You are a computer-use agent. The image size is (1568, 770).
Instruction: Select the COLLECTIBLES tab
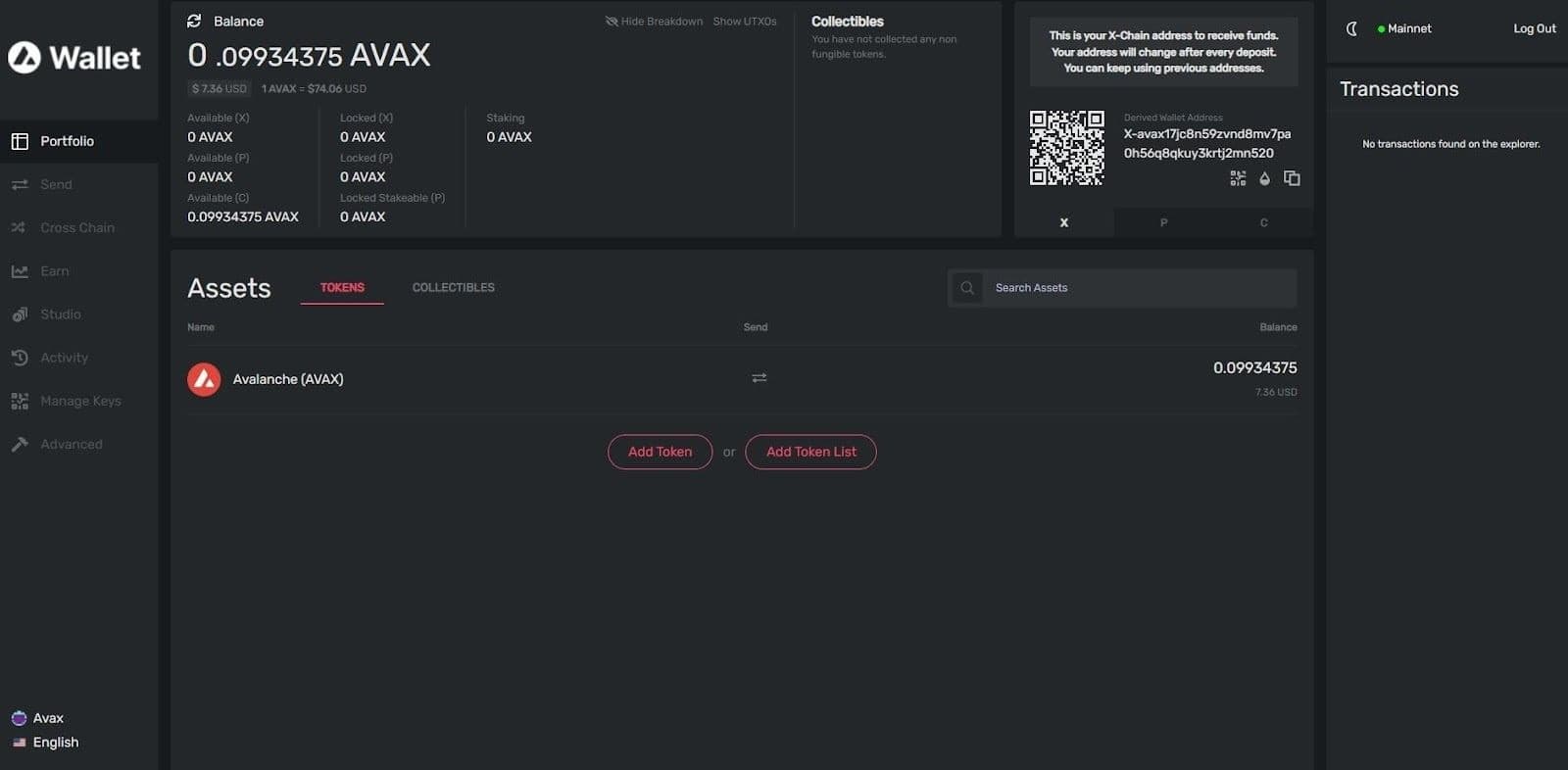point(454,287)
